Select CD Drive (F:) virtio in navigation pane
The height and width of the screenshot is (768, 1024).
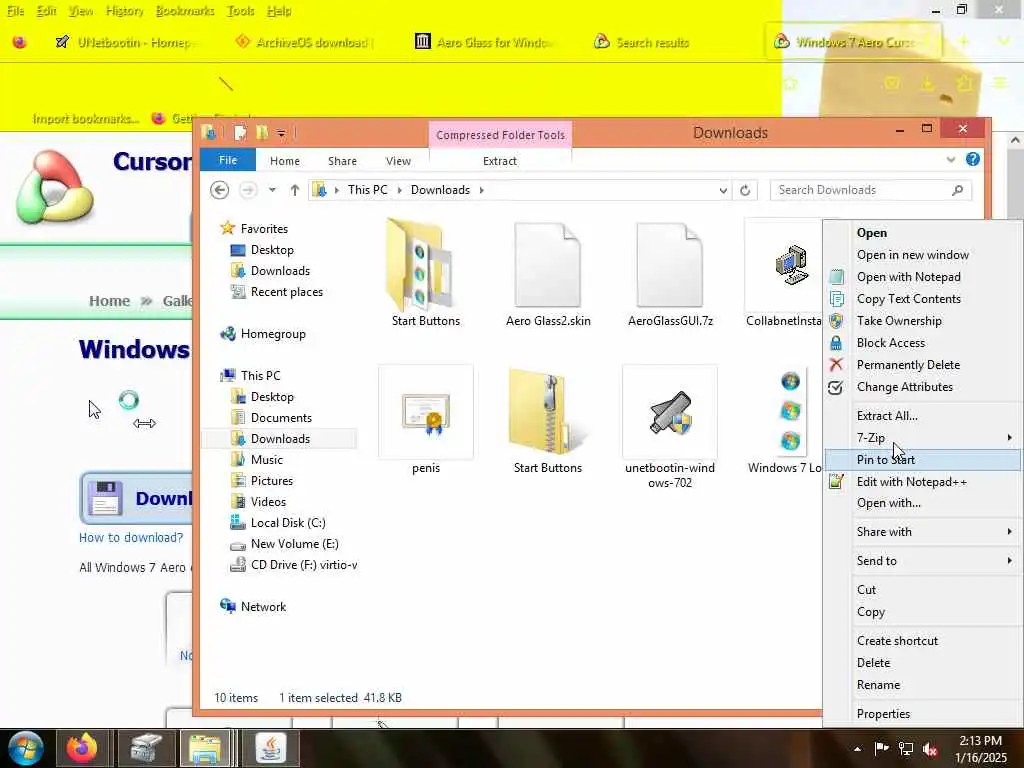click(x=293, y=565)
